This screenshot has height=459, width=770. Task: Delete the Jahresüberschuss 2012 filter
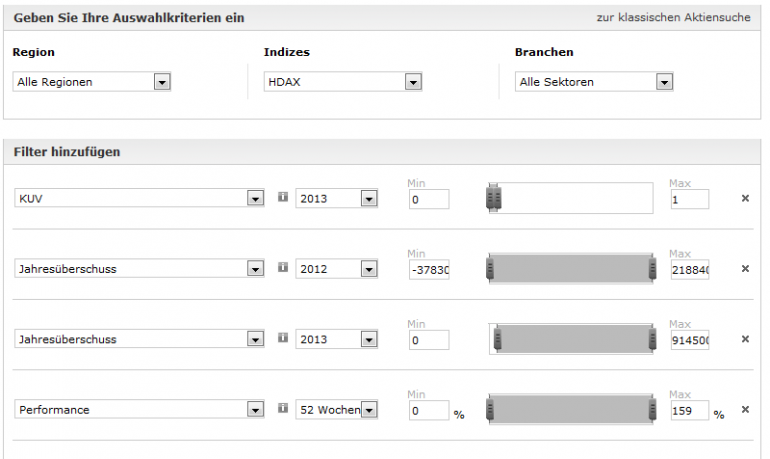744,269
